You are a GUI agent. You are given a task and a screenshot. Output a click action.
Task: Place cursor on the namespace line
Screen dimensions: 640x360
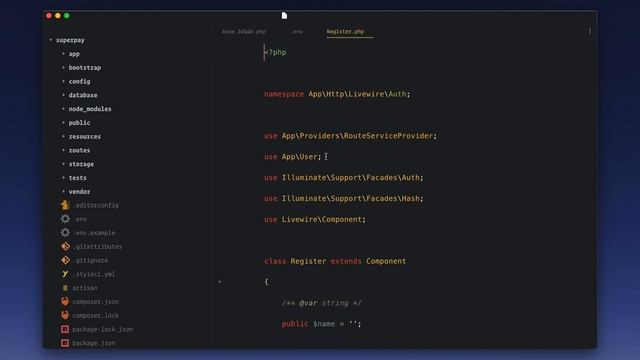(x=337, y=94)
